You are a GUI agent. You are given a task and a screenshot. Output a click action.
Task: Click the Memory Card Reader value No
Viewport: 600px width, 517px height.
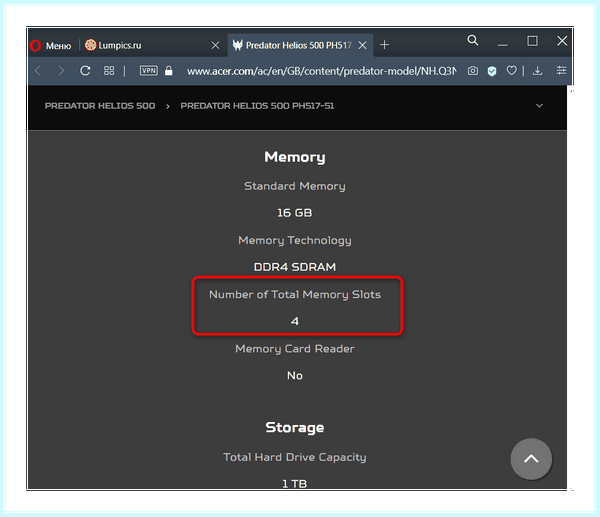[x=295, y=375]
